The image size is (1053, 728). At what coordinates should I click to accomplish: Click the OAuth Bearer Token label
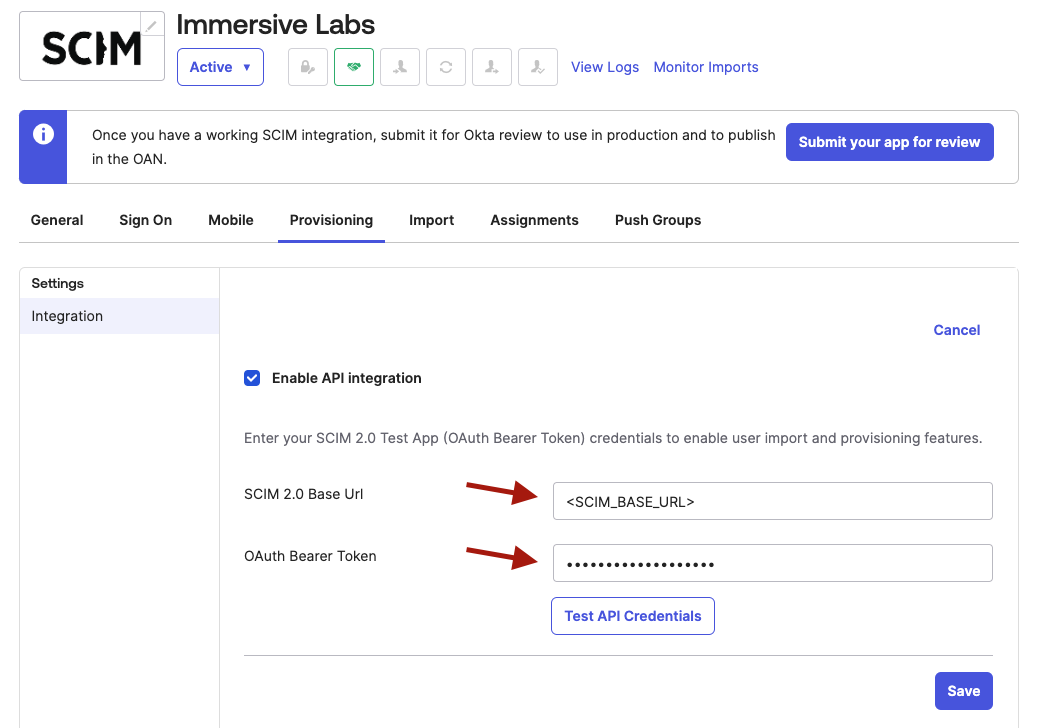point(310,556)
